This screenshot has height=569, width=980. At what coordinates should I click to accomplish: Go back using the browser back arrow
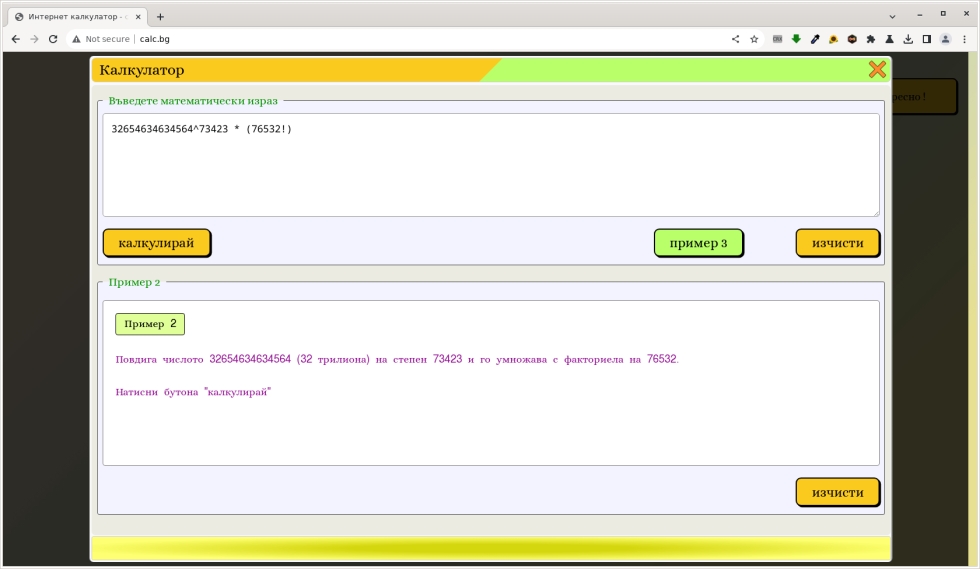15,39
